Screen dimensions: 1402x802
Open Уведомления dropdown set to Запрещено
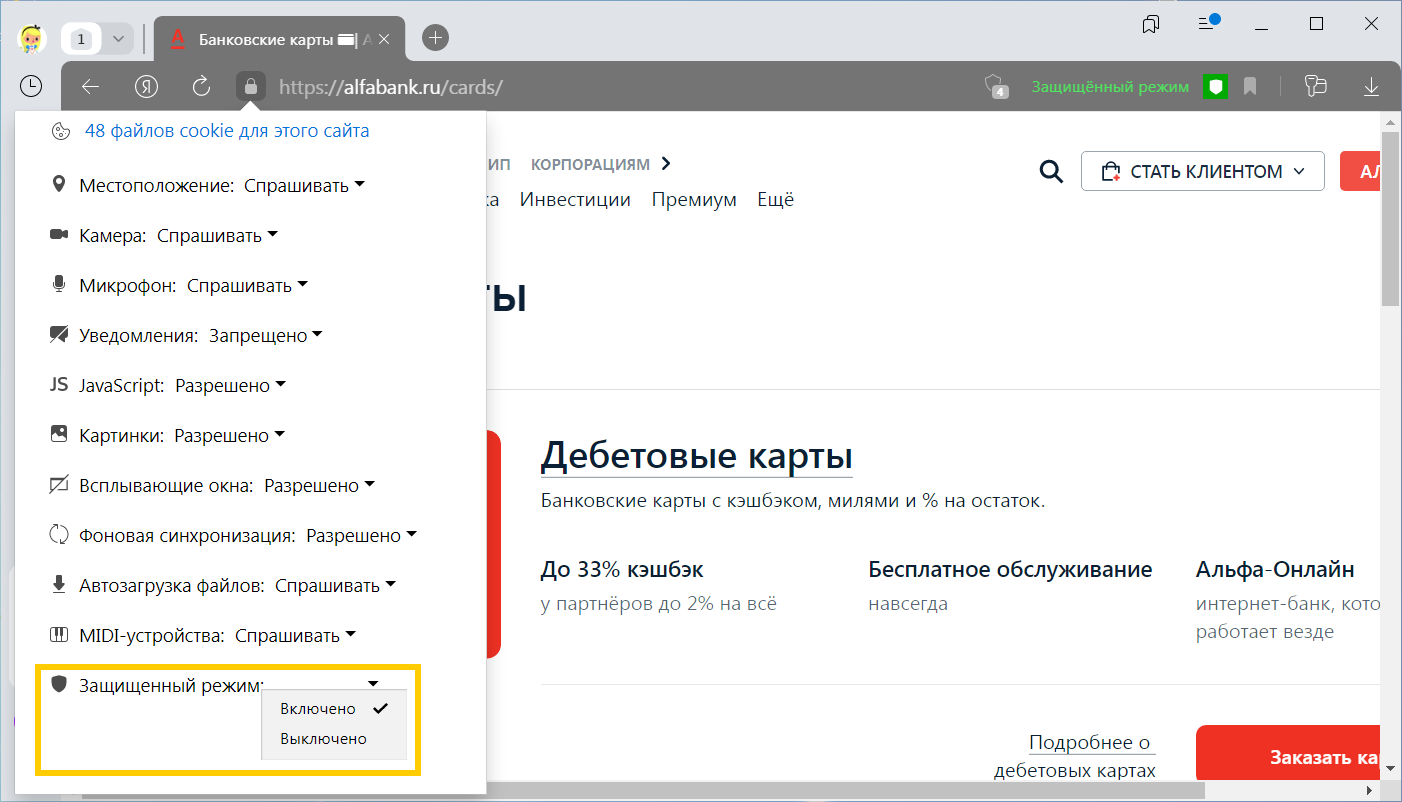(265, 335)
